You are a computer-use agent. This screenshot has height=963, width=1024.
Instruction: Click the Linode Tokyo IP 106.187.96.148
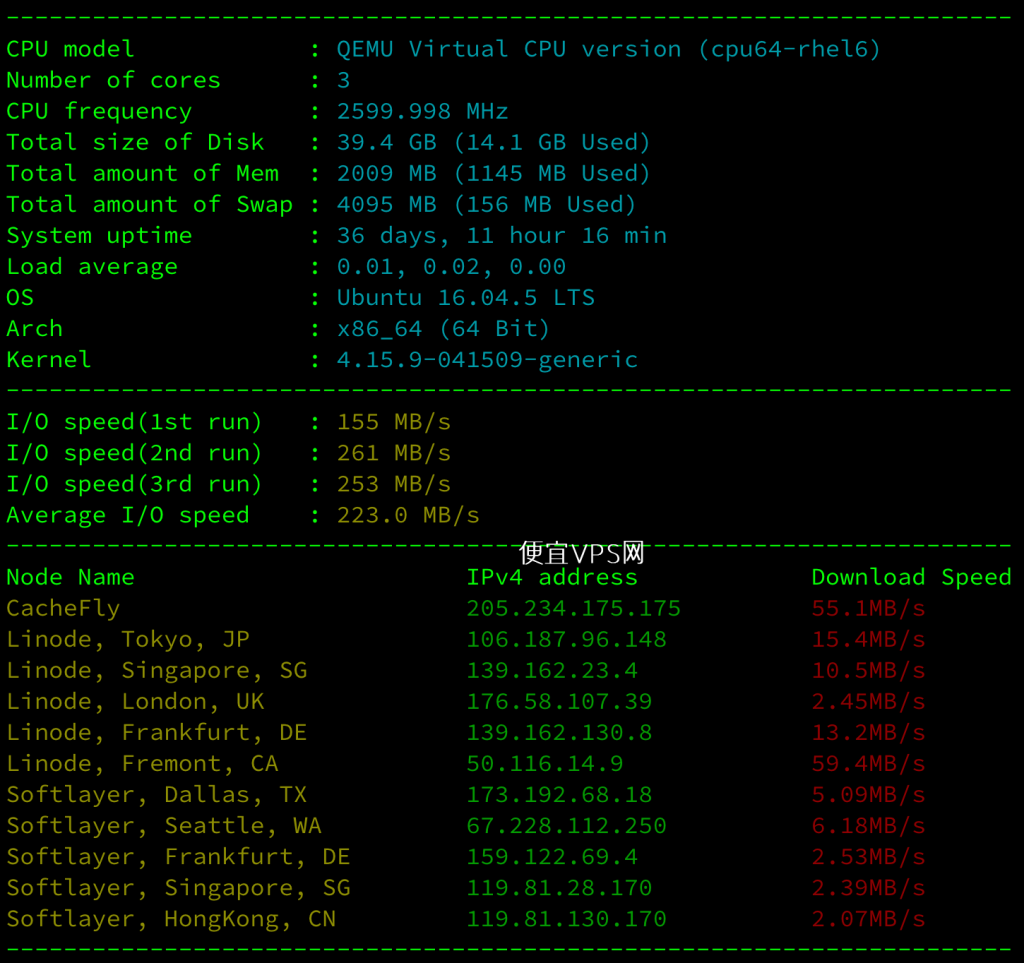tap(566, 639)
